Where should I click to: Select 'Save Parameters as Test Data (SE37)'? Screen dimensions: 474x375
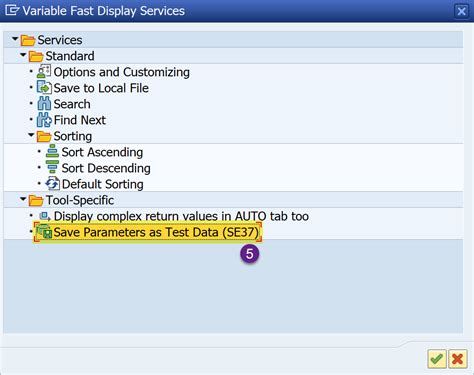[x=156, y=232]
